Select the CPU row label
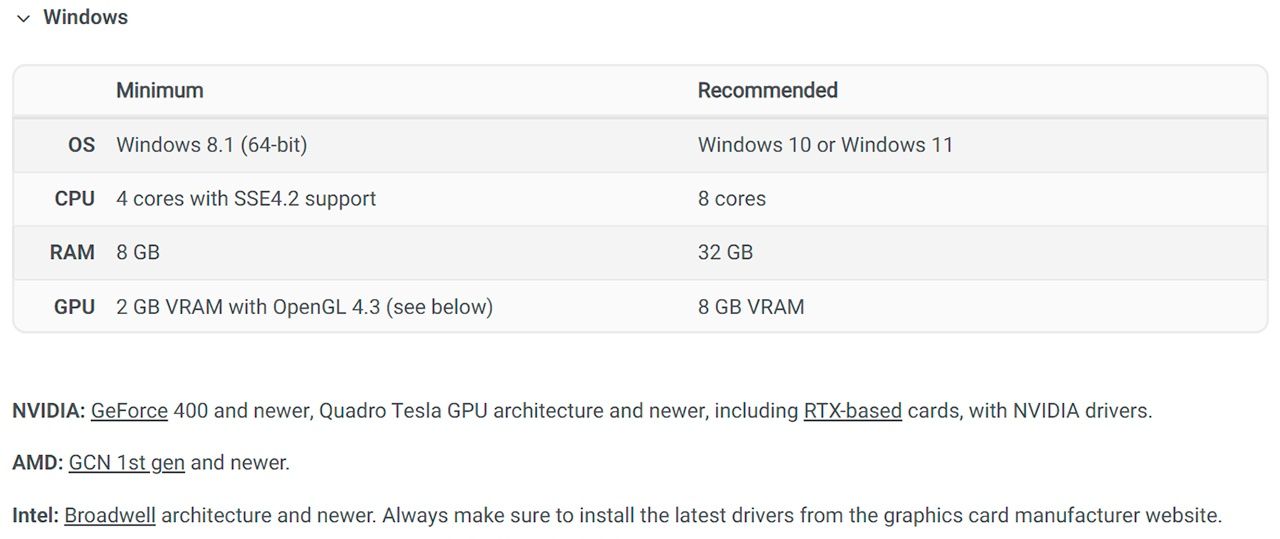This screenshot has width=1280, height=539. pos(75,199)
